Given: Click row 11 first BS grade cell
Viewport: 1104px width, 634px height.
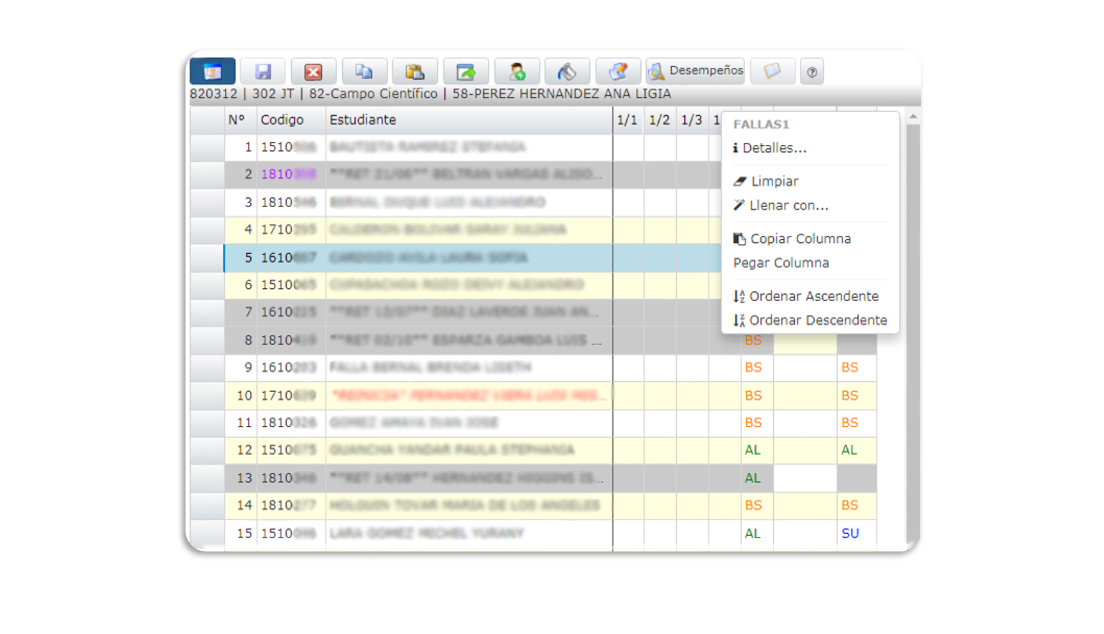Looking at the screenshot, I should click(x=757, y=423).
